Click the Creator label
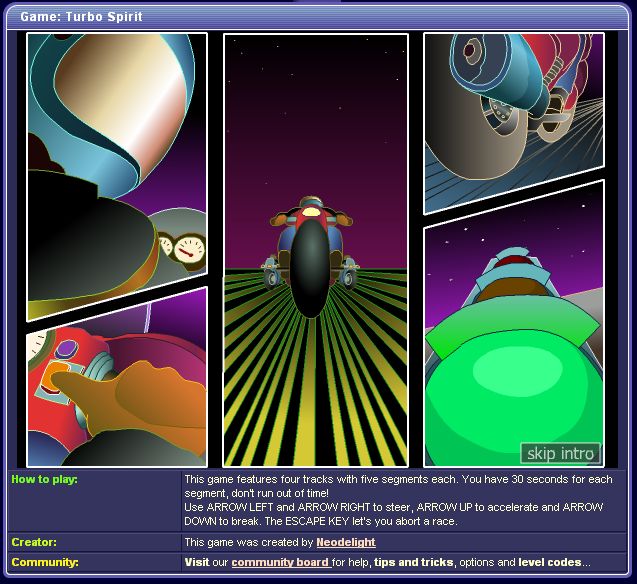Image resolution: width=637 pixels, height=584 pixels. click(34, 542)
